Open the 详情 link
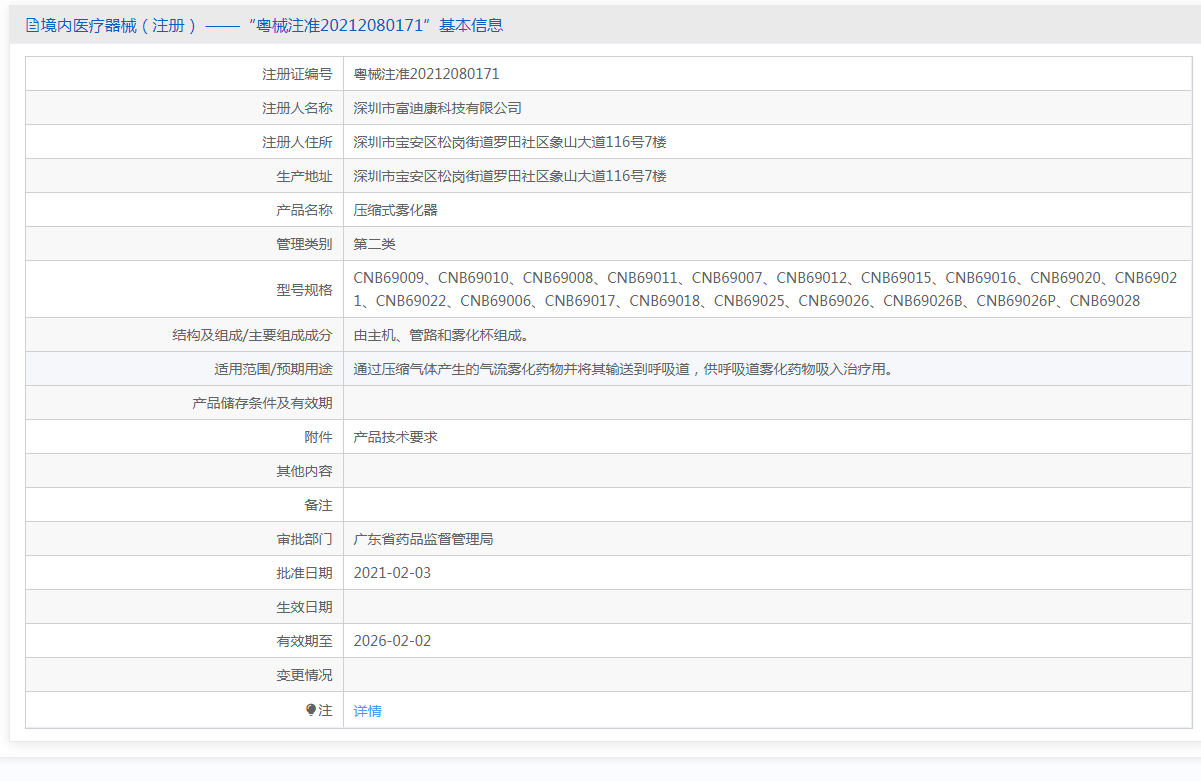This screenshot has height=781, width=1201. [x=368, y=711]
